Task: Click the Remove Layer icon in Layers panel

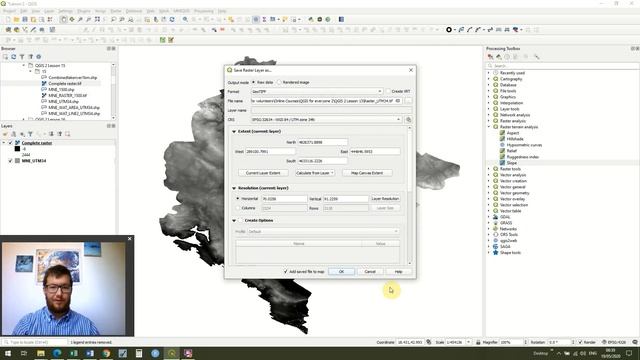Action: pos(68,134)
